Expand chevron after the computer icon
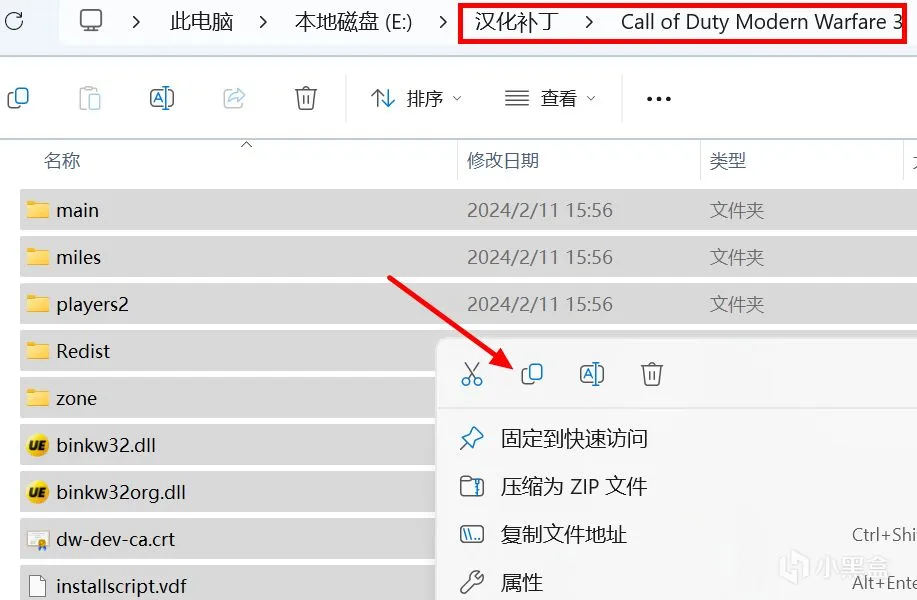This screenshot has height=600, width=917. pyautogui.click(x=136, y=22)
